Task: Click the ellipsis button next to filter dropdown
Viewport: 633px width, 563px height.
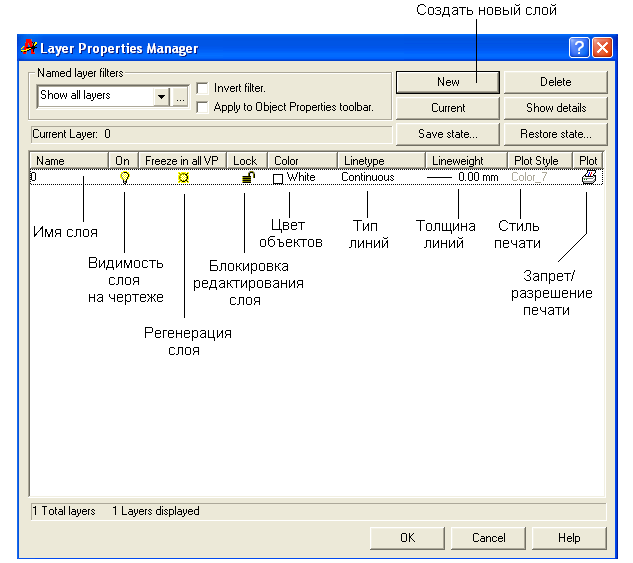Action: [x=180, y=97]
